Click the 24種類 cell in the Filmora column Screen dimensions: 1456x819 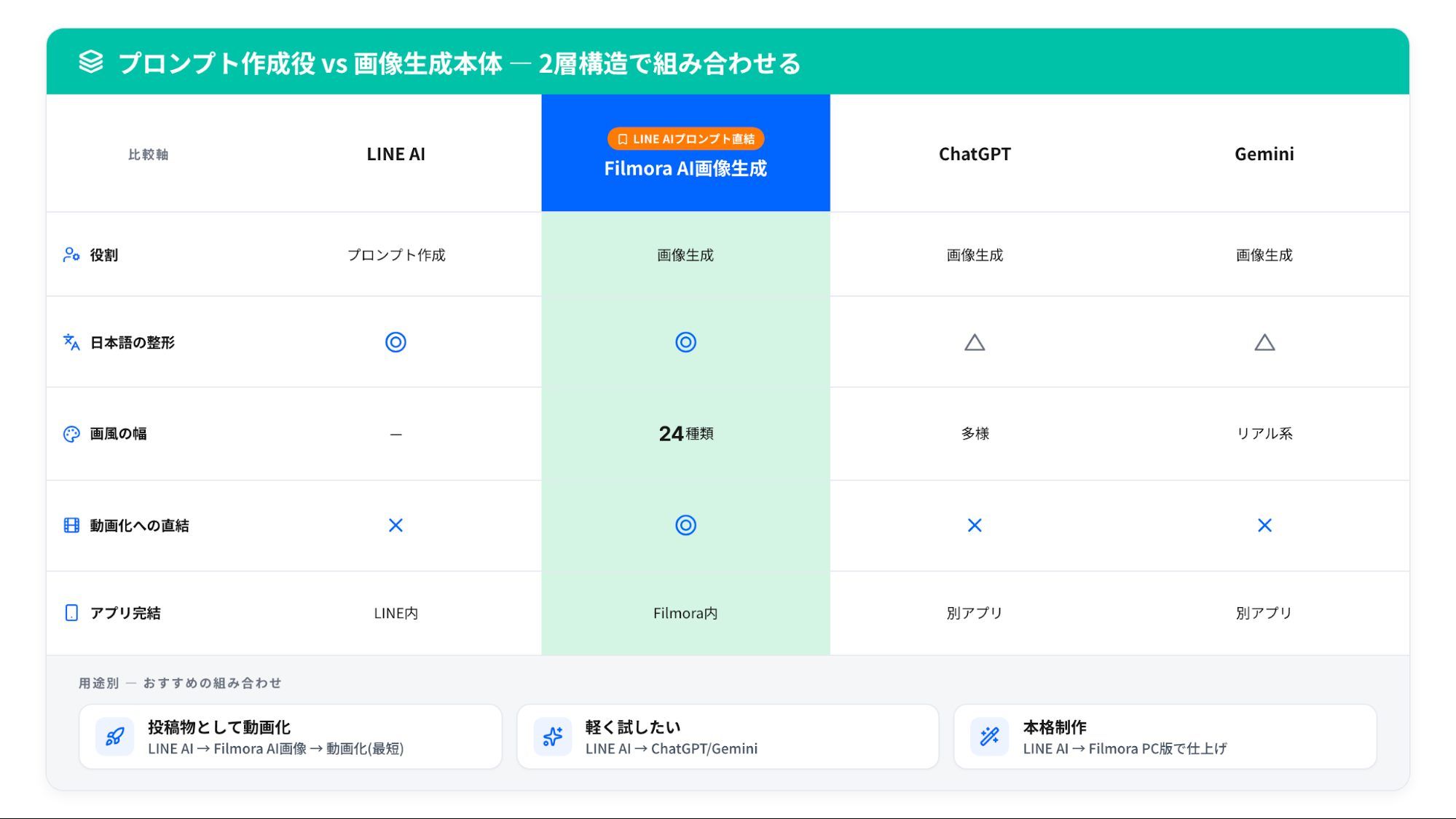click(685, 434)
